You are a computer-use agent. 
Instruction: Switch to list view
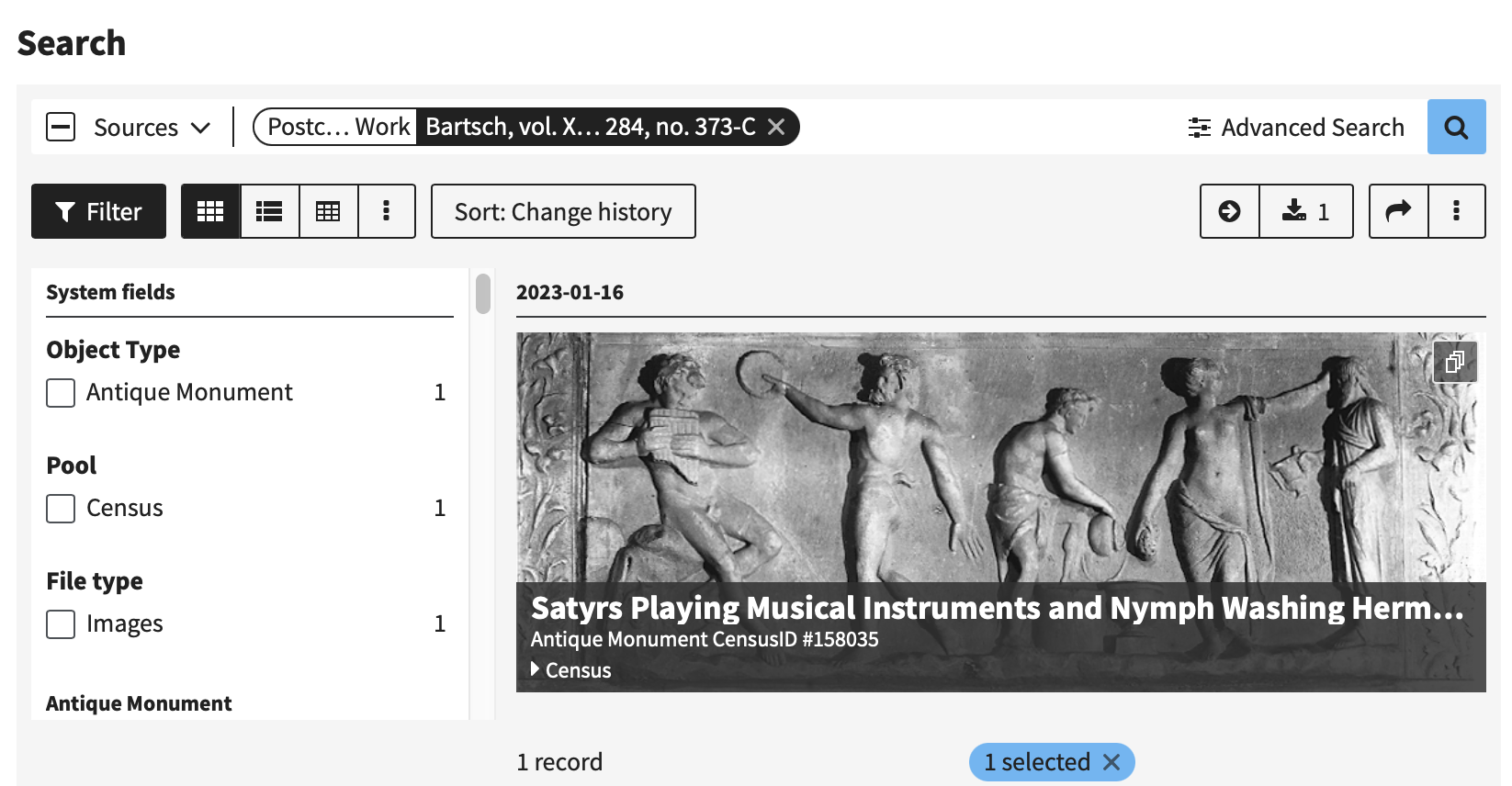point(269,211)
